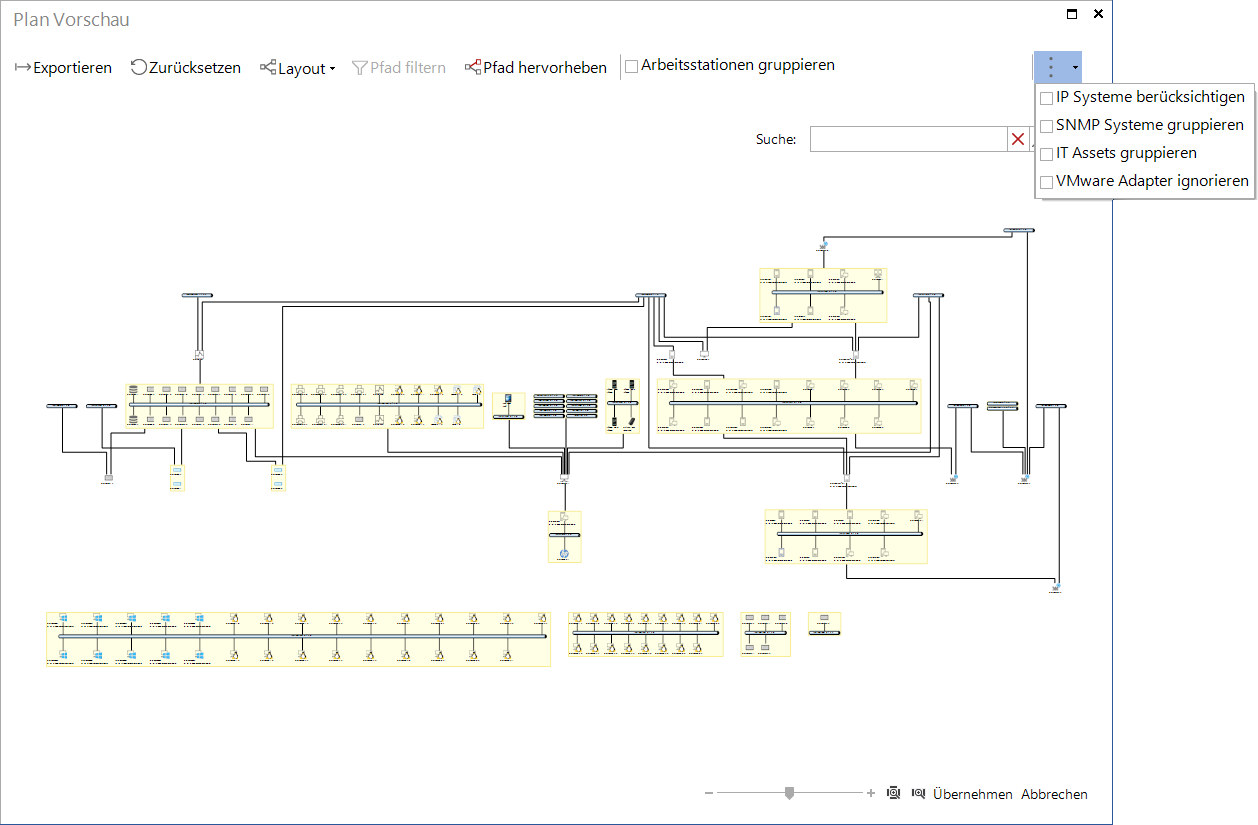Tick SNMP Systeme gruppieren checkbox
Screen dimensions: 1258x825
click(1046, 126)
